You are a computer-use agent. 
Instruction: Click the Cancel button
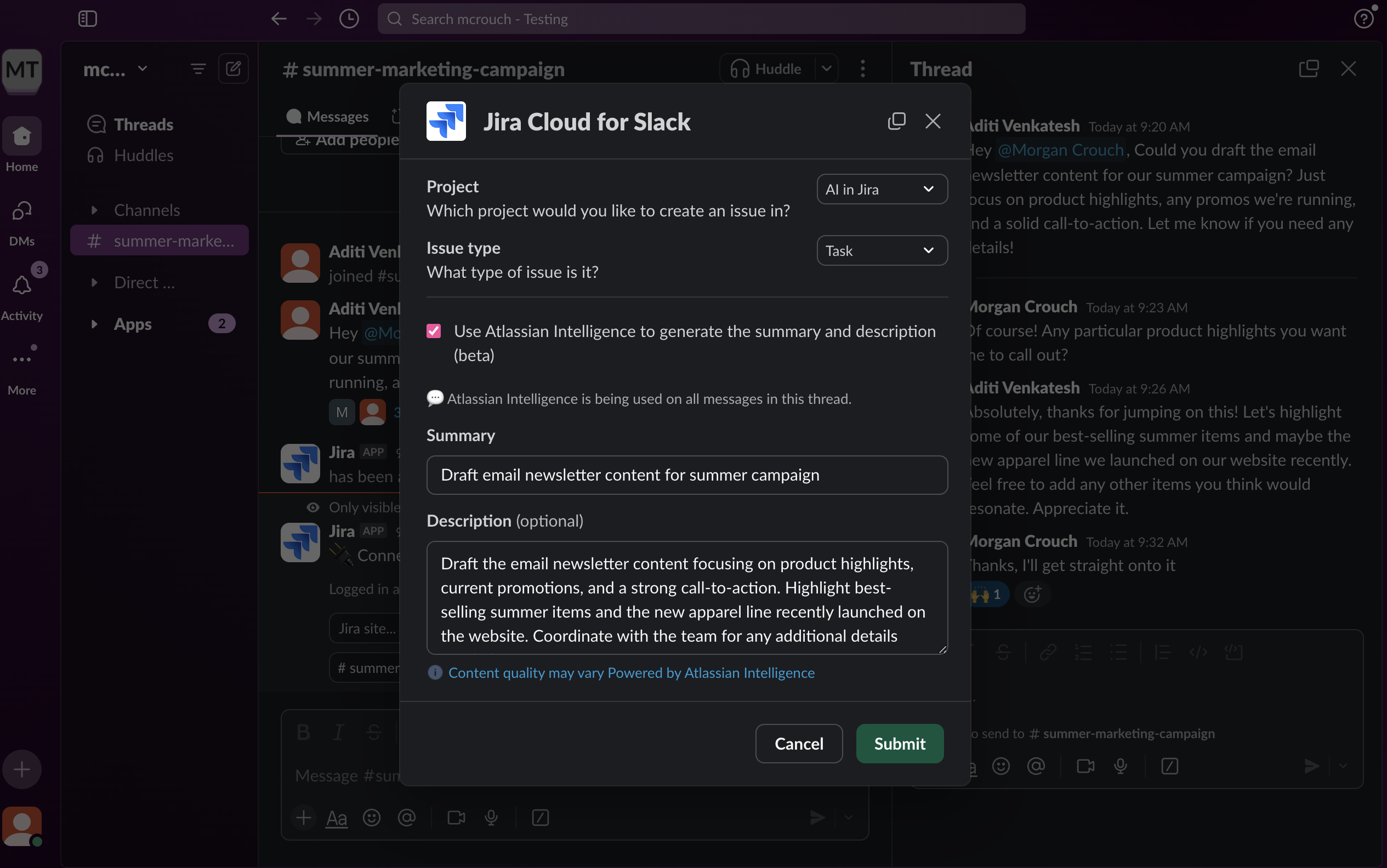pos(799,744)
